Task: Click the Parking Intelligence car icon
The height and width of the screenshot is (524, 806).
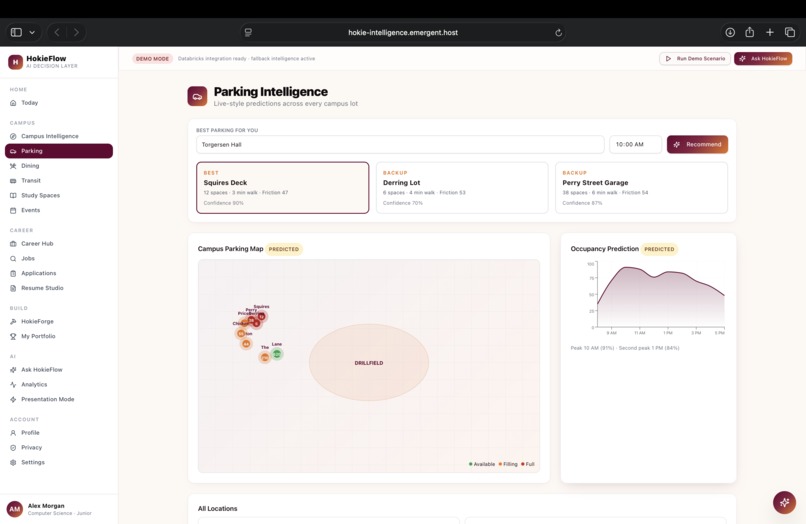Action: point(197,96)
